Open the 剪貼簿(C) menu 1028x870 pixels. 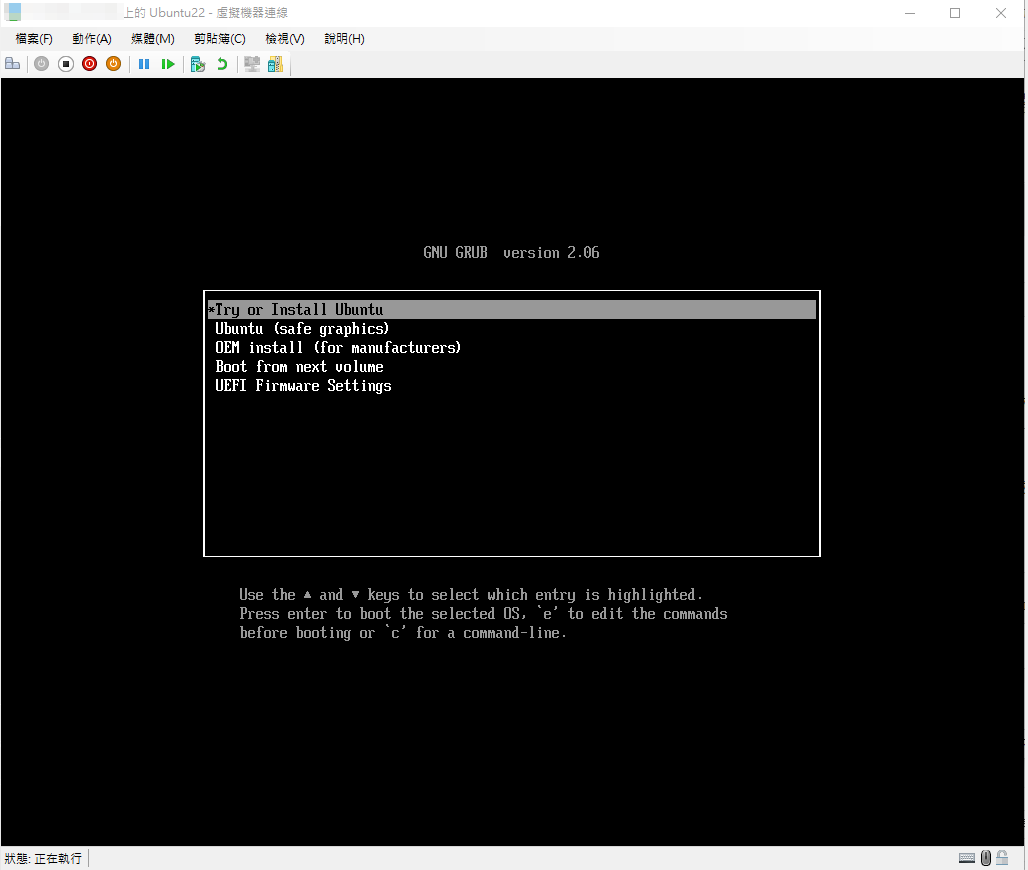pyautogui.click(x=220, y=39)
